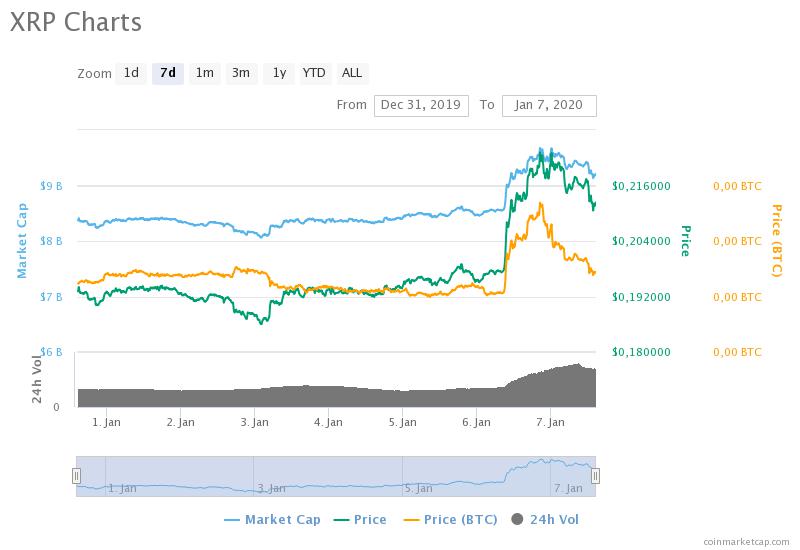This screenshot has width=800, height=550.
Task: Click the 4. Jan x-axis label
Action: 328,422
